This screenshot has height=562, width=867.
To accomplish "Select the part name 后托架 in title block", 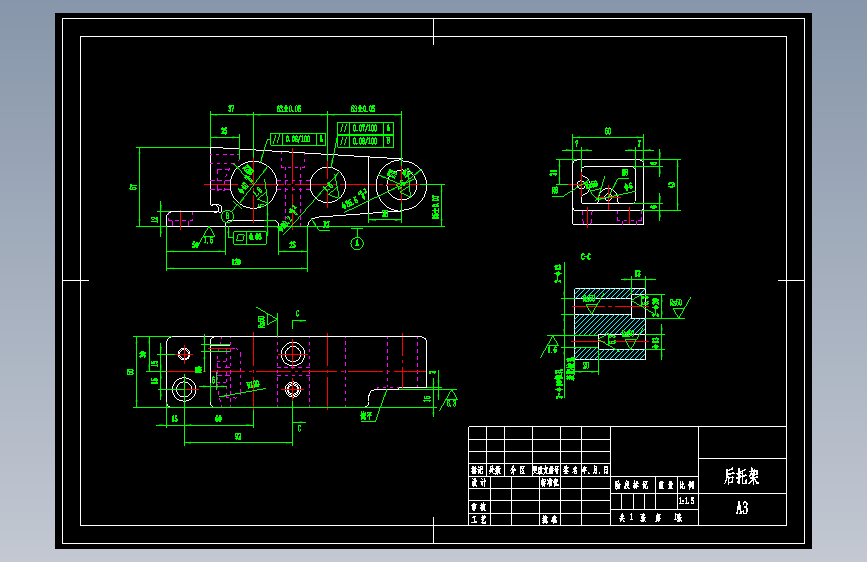I will (741, 476).
